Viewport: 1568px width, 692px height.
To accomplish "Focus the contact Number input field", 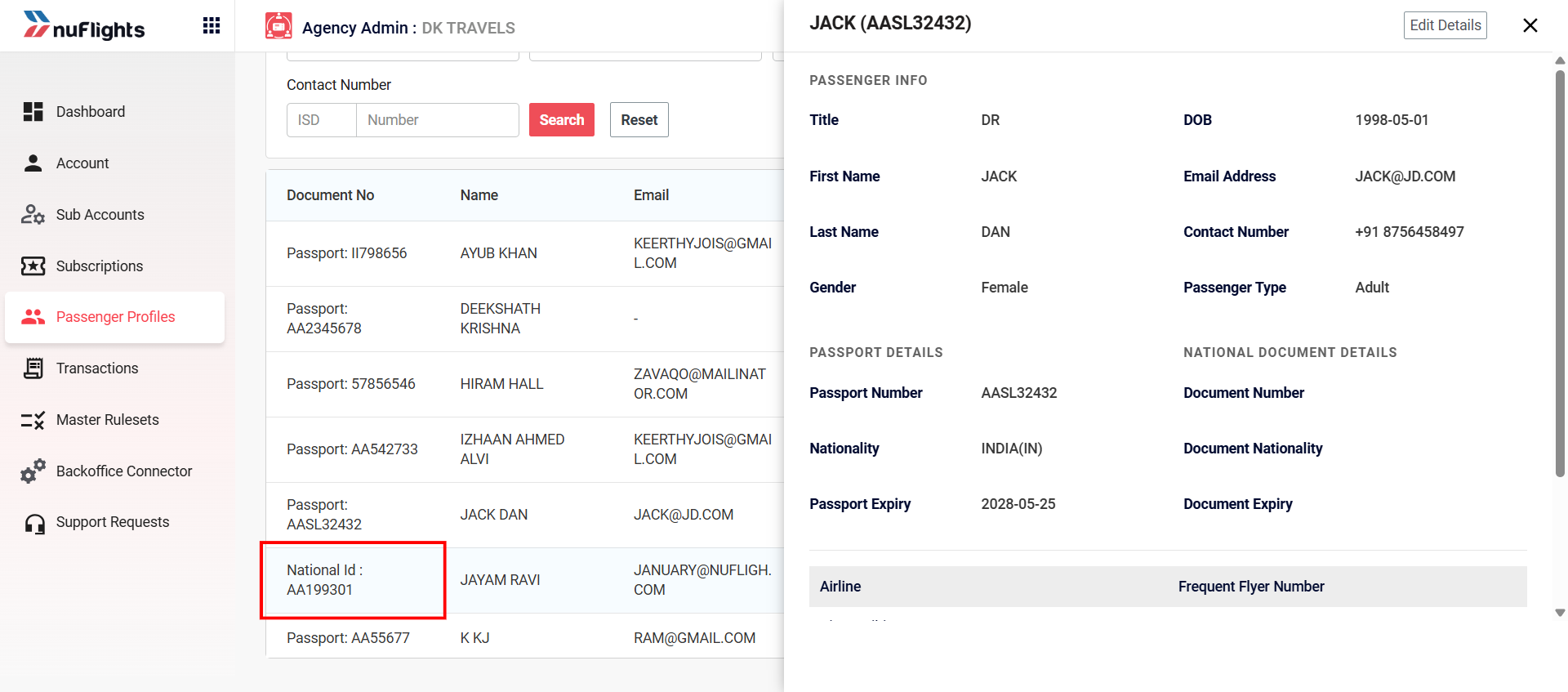I will point(438,120).
